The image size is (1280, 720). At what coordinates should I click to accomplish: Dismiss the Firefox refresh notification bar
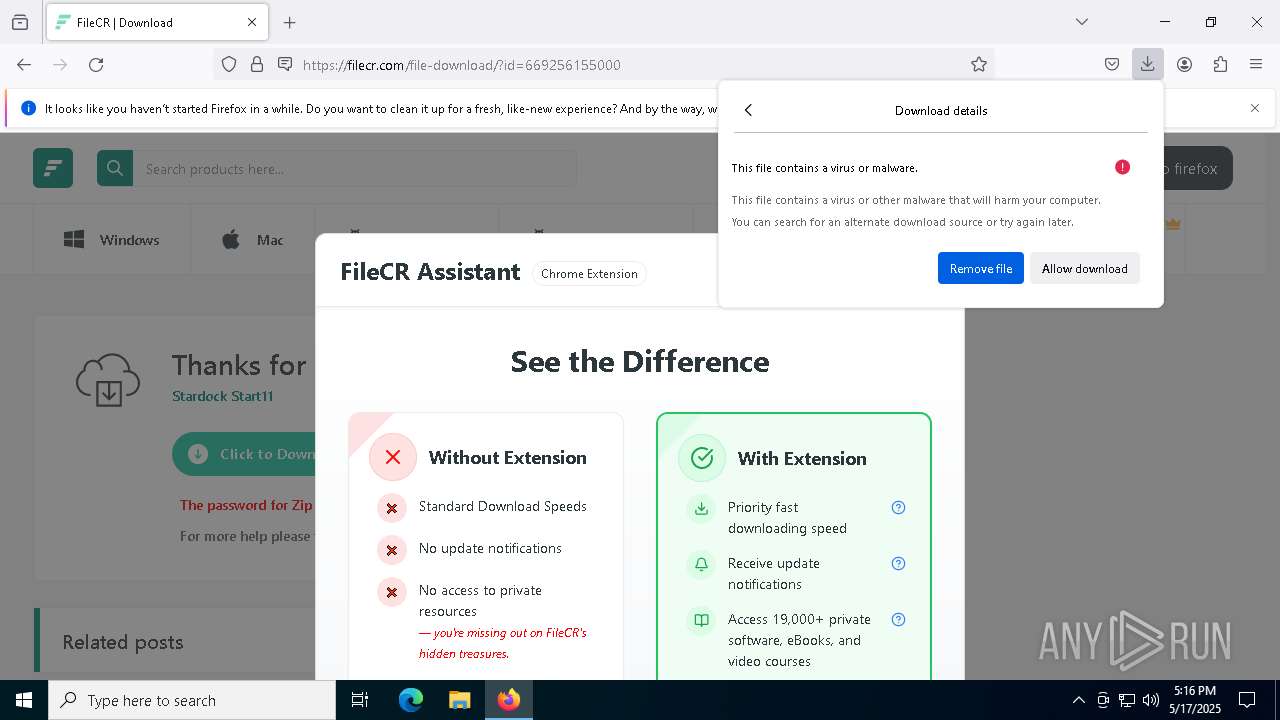[1255, 108]
